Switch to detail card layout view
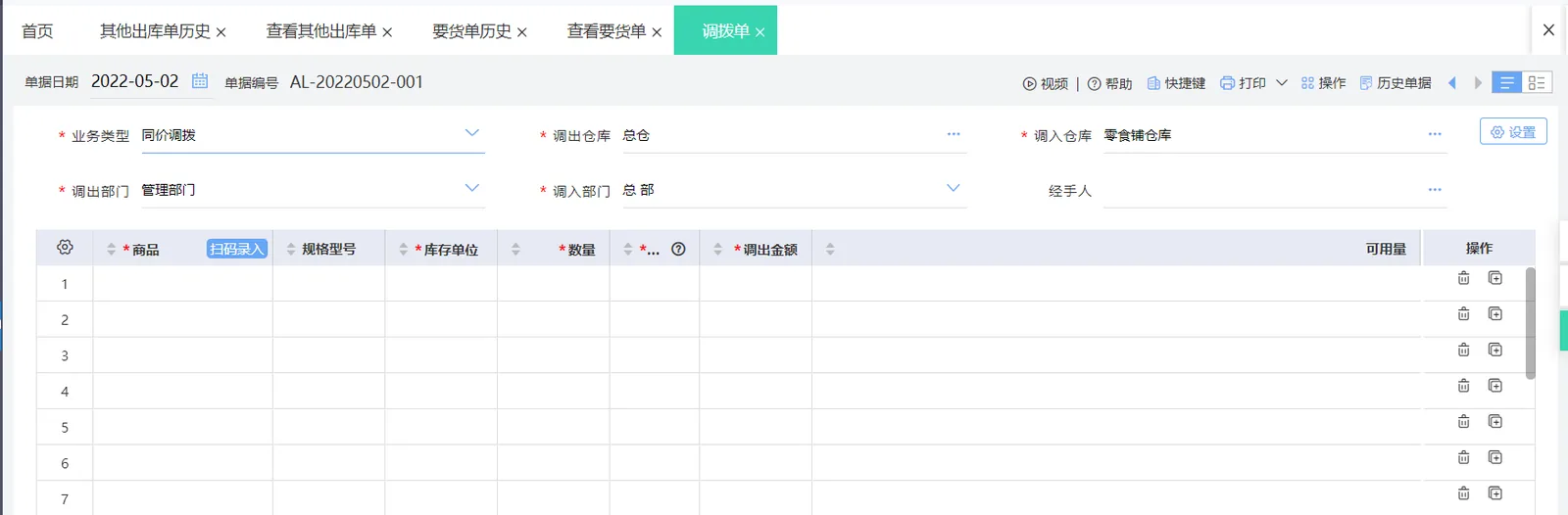The height and width of the screenshot is (515, 1568). click(1536, 83)
